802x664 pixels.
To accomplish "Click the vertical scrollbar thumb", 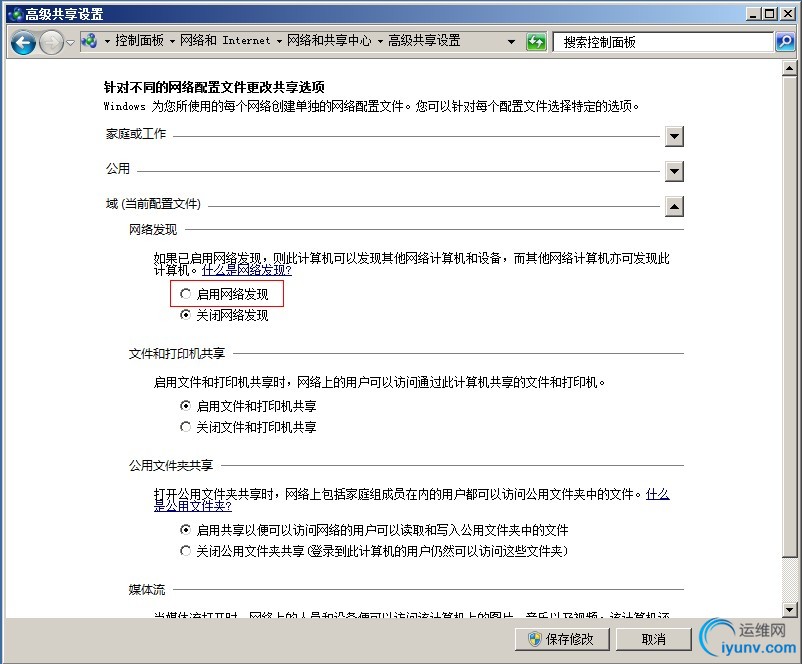I will point(789,316).
